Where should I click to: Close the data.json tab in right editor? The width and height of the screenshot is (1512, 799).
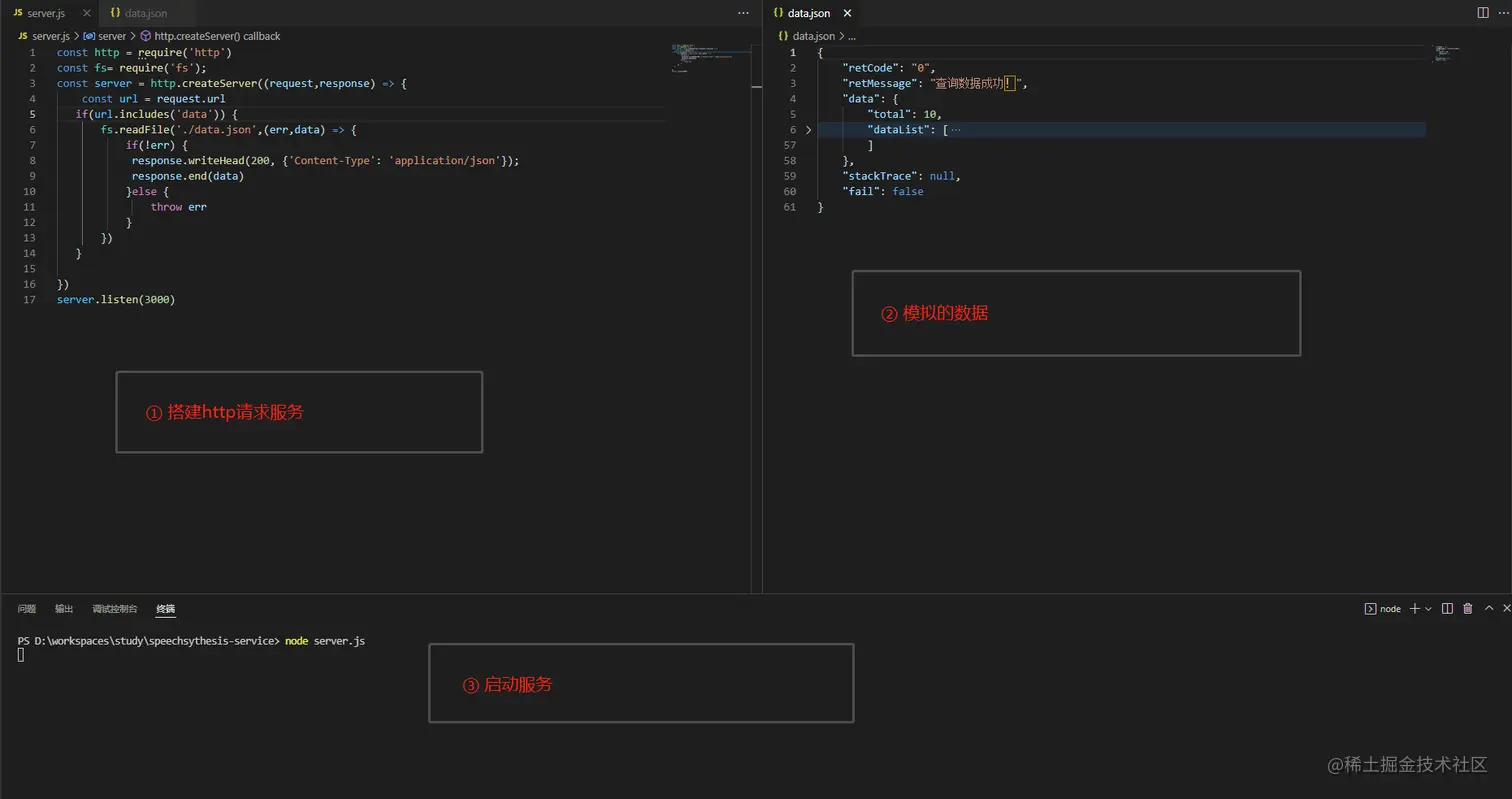coord(847,13)
